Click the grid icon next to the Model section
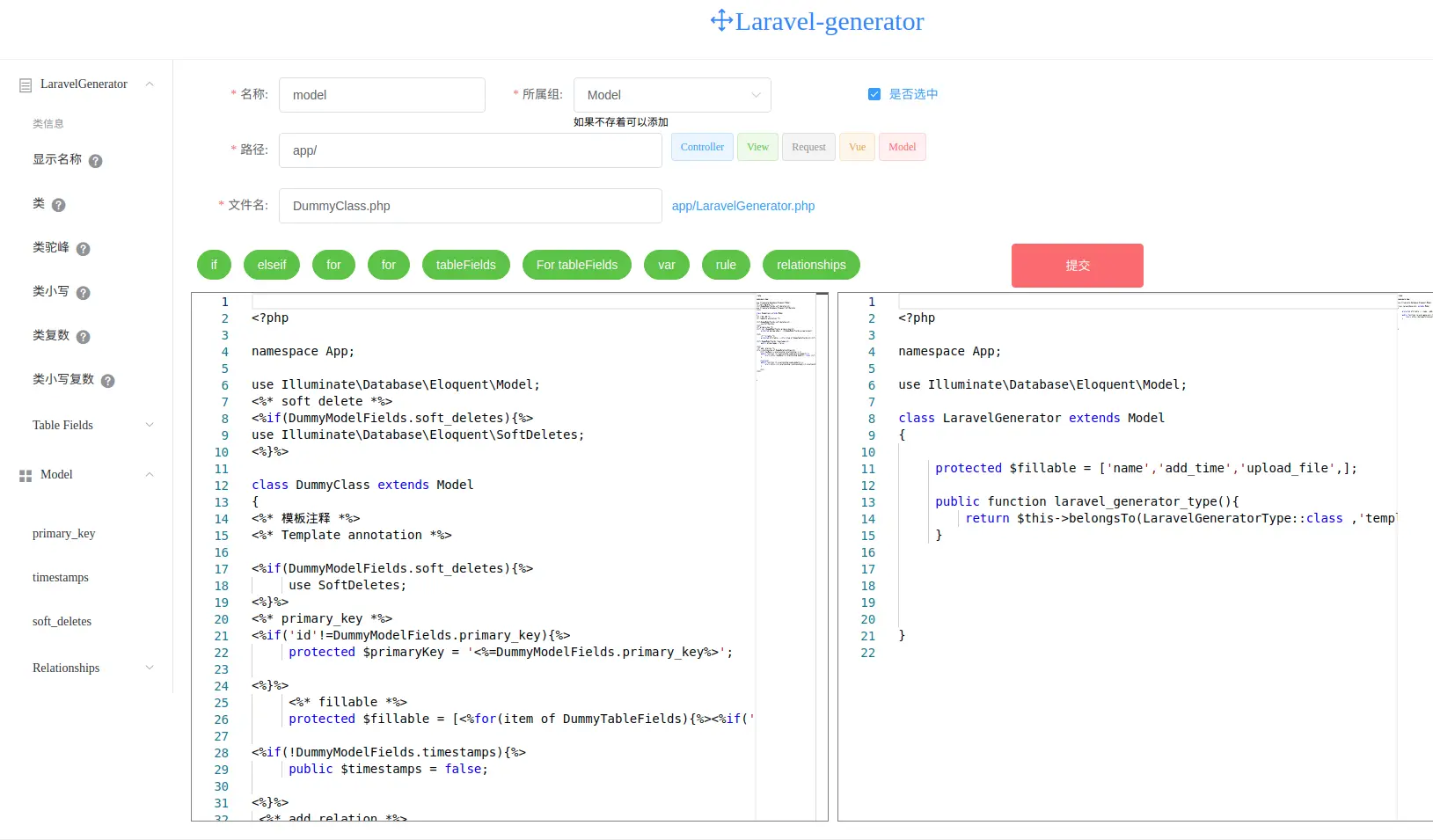 coord(24,475)
